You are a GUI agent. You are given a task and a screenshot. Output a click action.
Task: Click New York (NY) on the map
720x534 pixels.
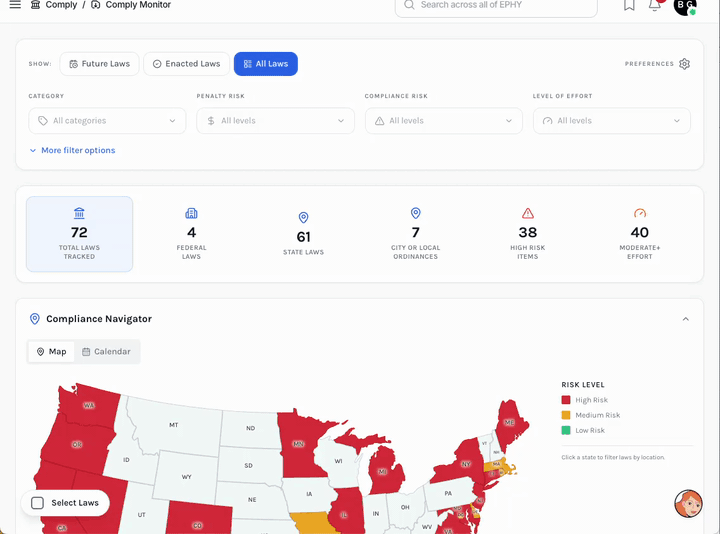tap(466, 464)
